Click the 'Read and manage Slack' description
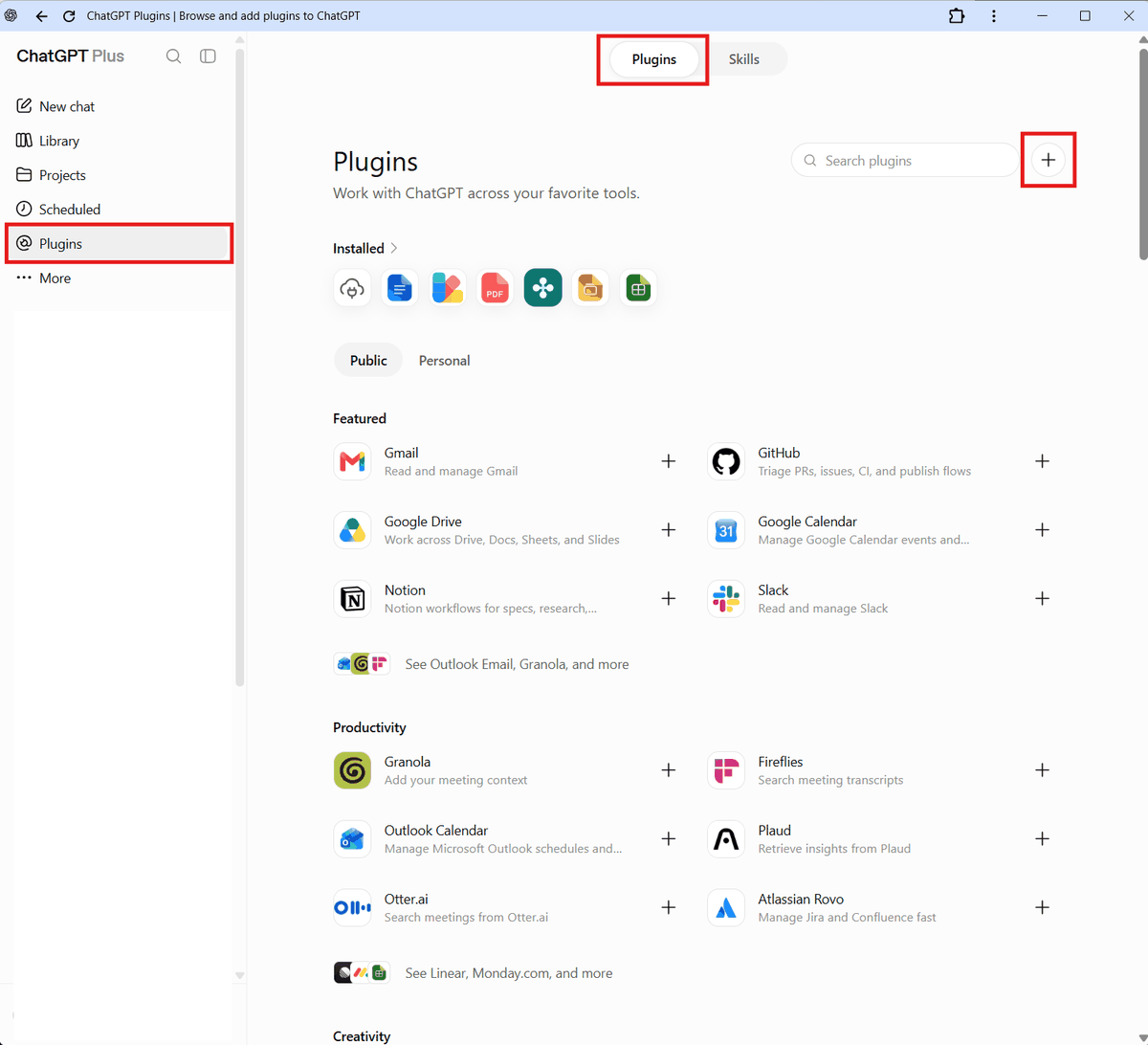The width and height of the screenshot is (1148, 1045). coord(823,609)
